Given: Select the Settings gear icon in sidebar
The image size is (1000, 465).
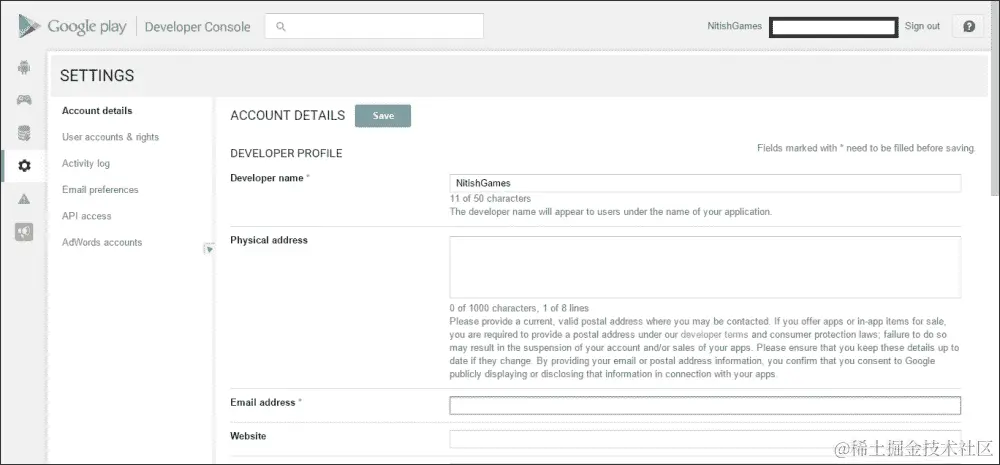Looking at the screenshot, I should click(24, 166).
